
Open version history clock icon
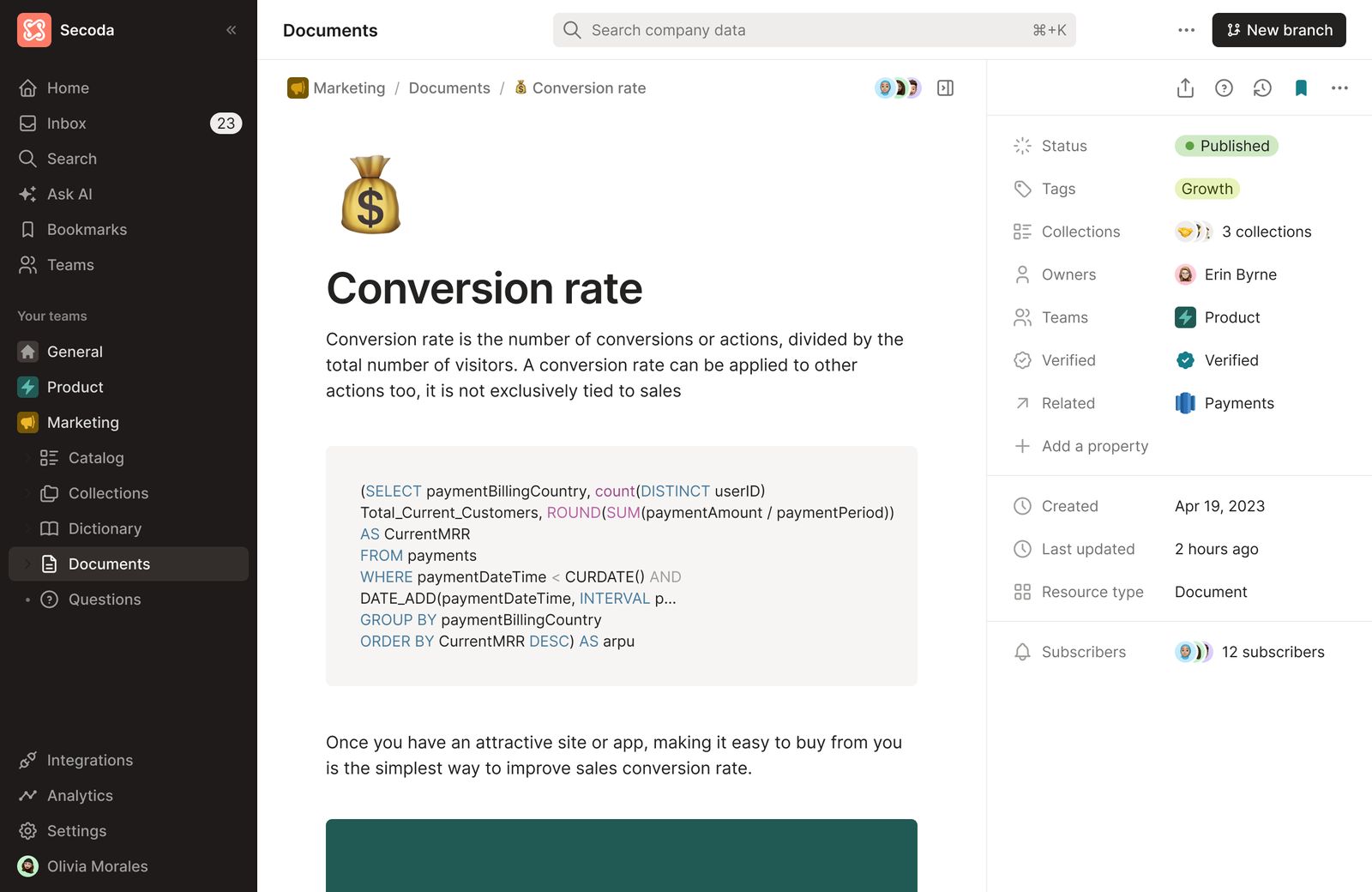click(x=1262, y=87)
